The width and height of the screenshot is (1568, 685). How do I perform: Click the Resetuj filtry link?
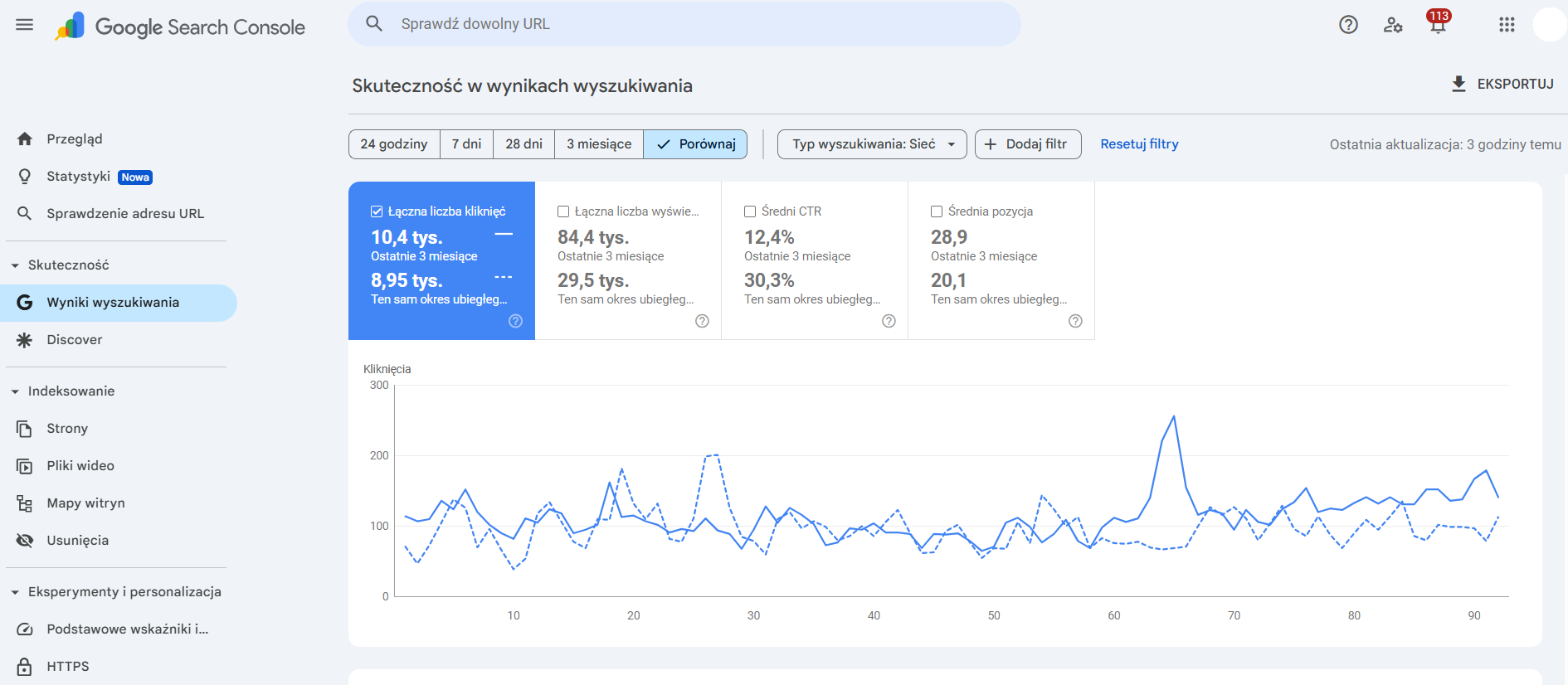pos(1139,144)
